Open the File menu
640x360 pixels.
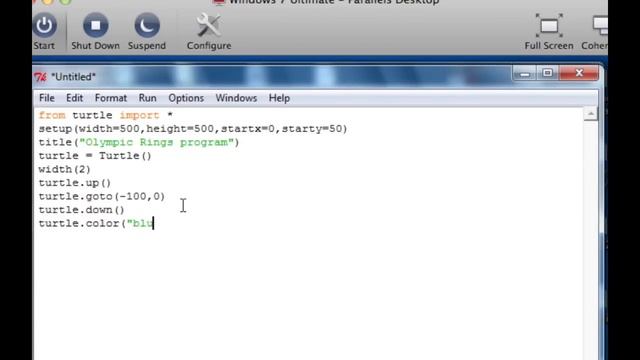[x=47, y=98]
